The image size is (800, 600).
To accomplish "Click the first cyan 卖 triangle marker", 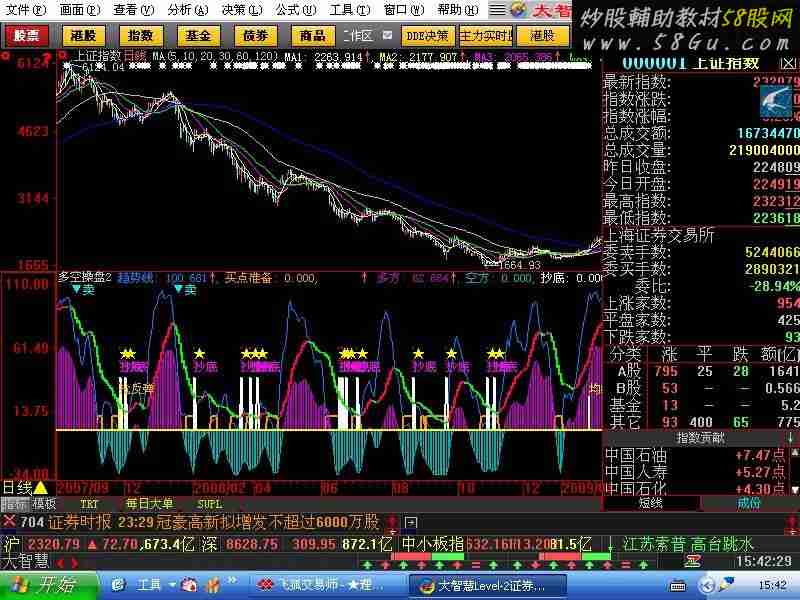I will (77, 290).
